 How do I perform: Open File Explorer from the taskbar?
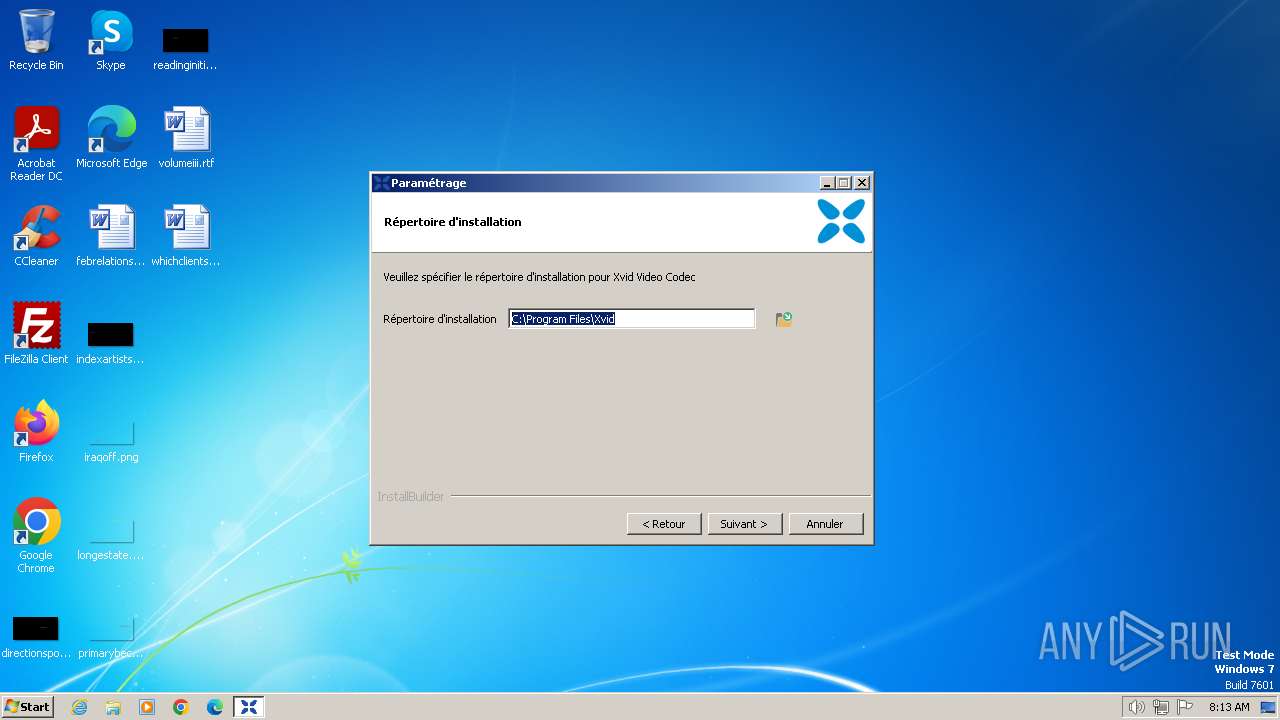(113, 707)
